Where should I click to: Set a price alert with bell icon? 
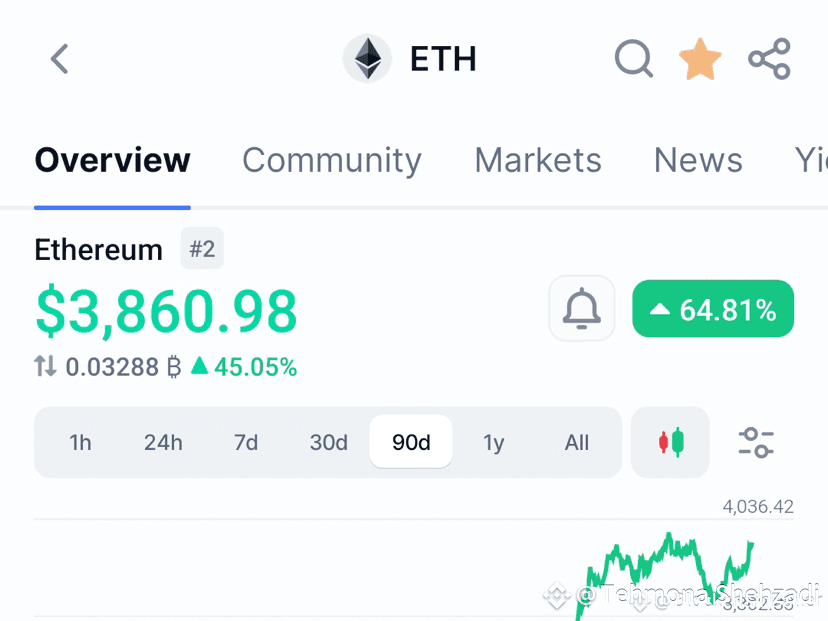[x=581, y=308]
